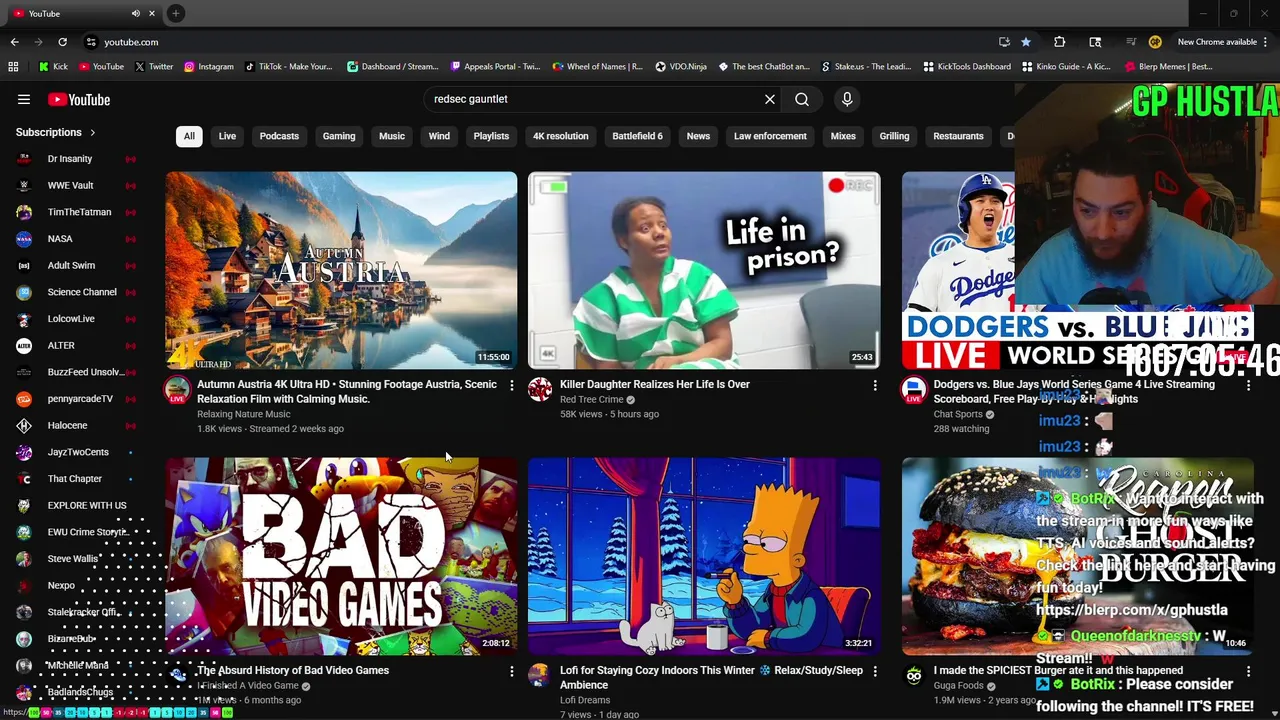Expand the Subscriptions section chevron
The width and height of the screenshot is (1280, 720).
click(93, 132)
